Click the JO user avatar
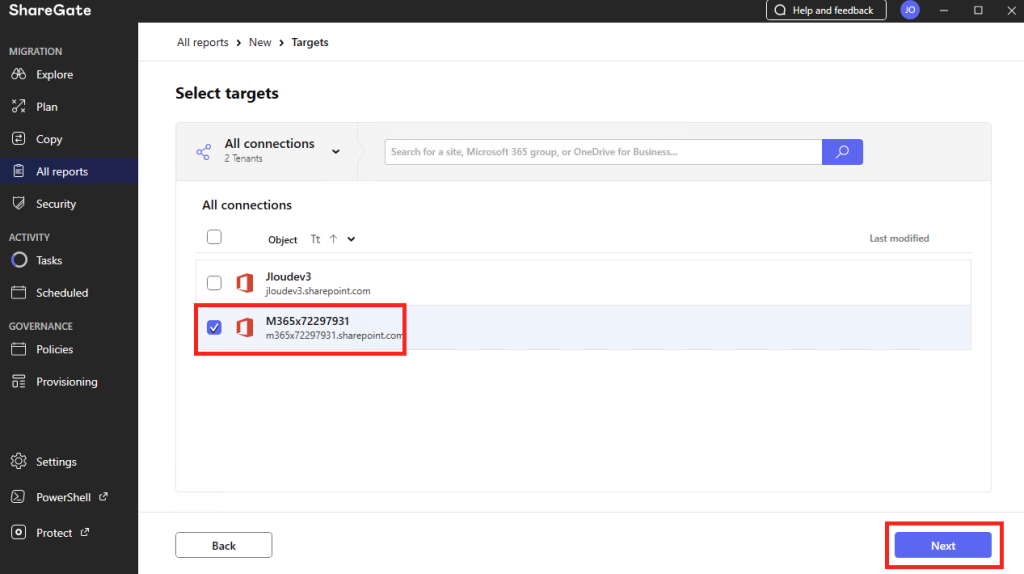This screenshot has width=1024, height=574. [x=910, y=10]
